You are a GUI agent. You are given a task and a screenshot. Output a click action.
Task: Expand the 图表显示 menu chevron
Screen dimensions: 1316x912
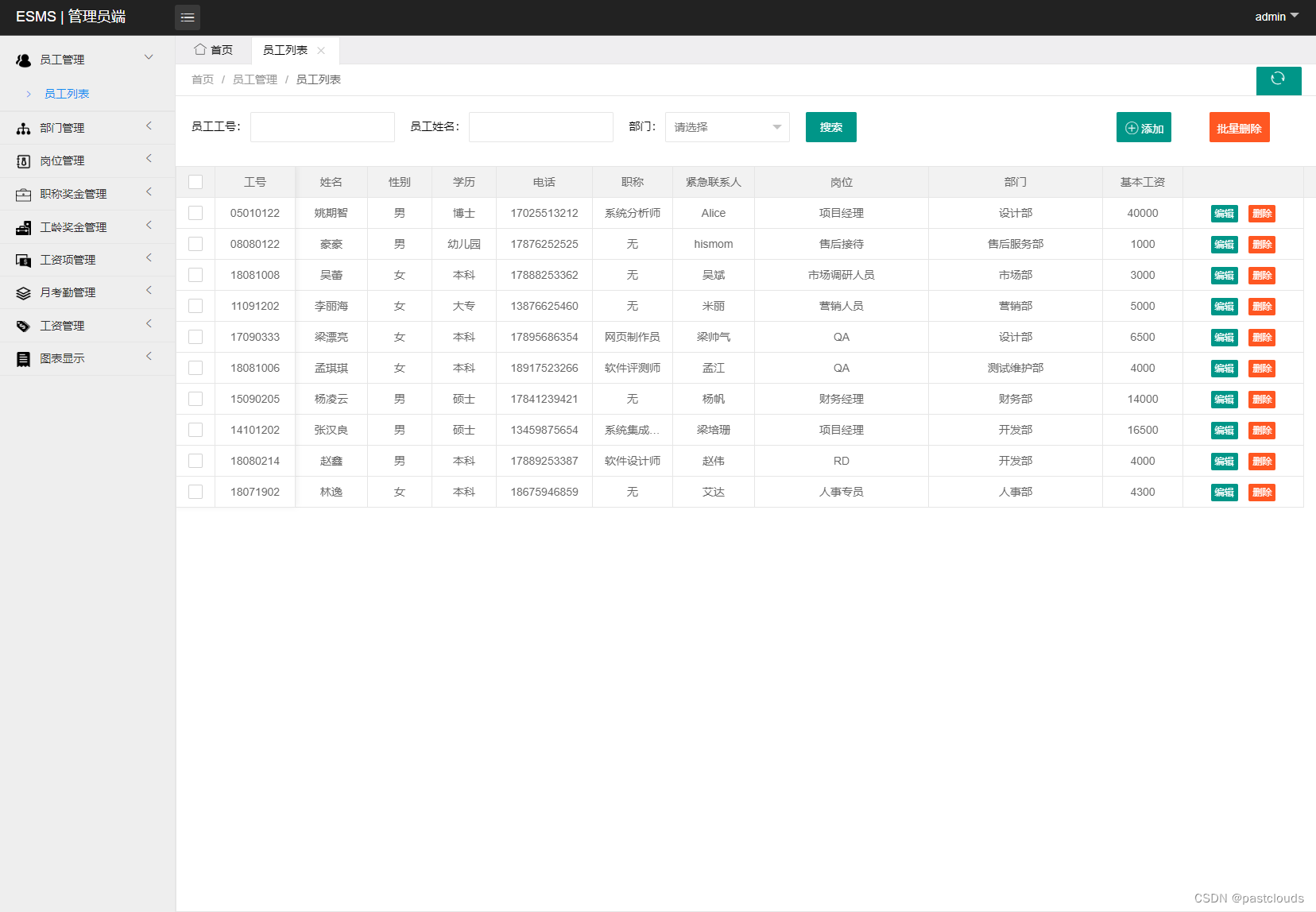point(149,357)
